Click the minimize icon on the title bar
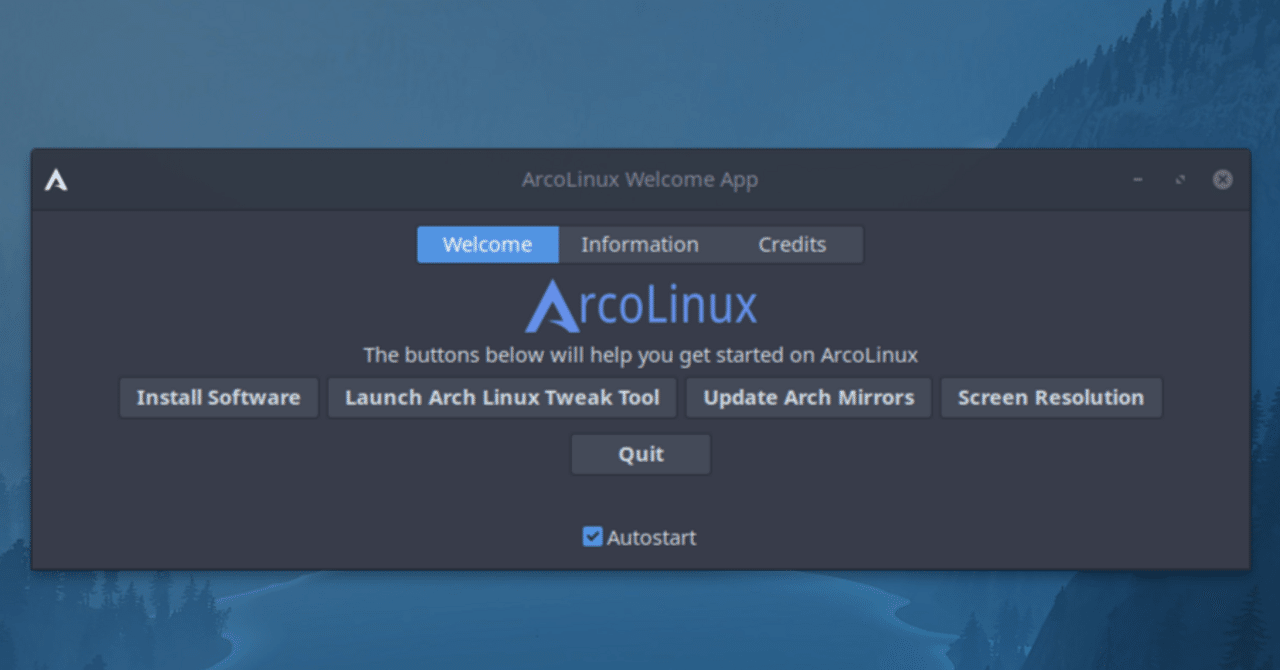The height and width of the screenshot is (670, 1280). click(1137, 179)
